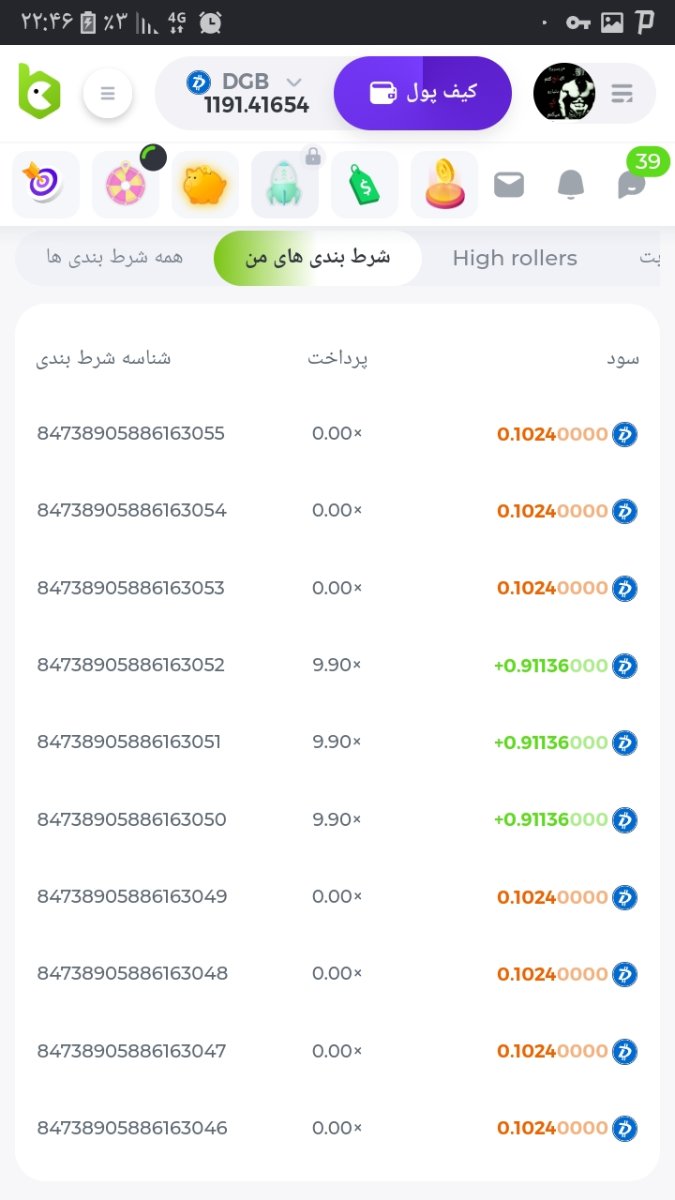The height and width of the screenshot is (1200, 675).
Task: Expand the DGB currency dropdown
Action: point(293,82)
